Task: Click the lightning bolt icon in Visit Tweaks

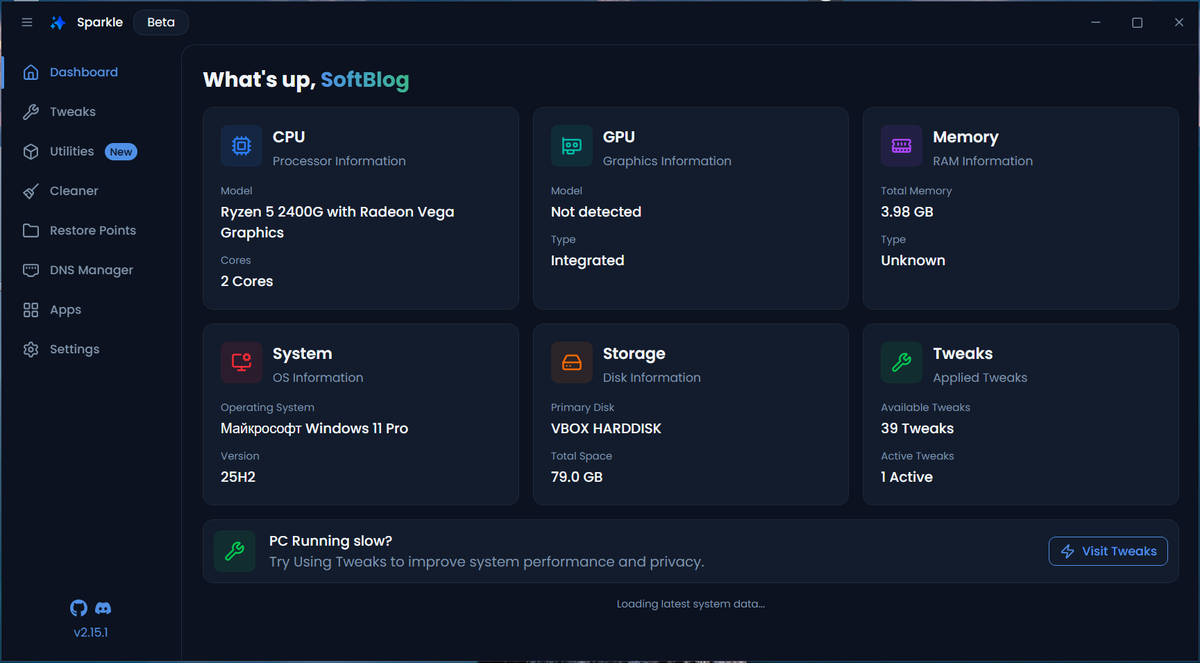Action: 1068,551
